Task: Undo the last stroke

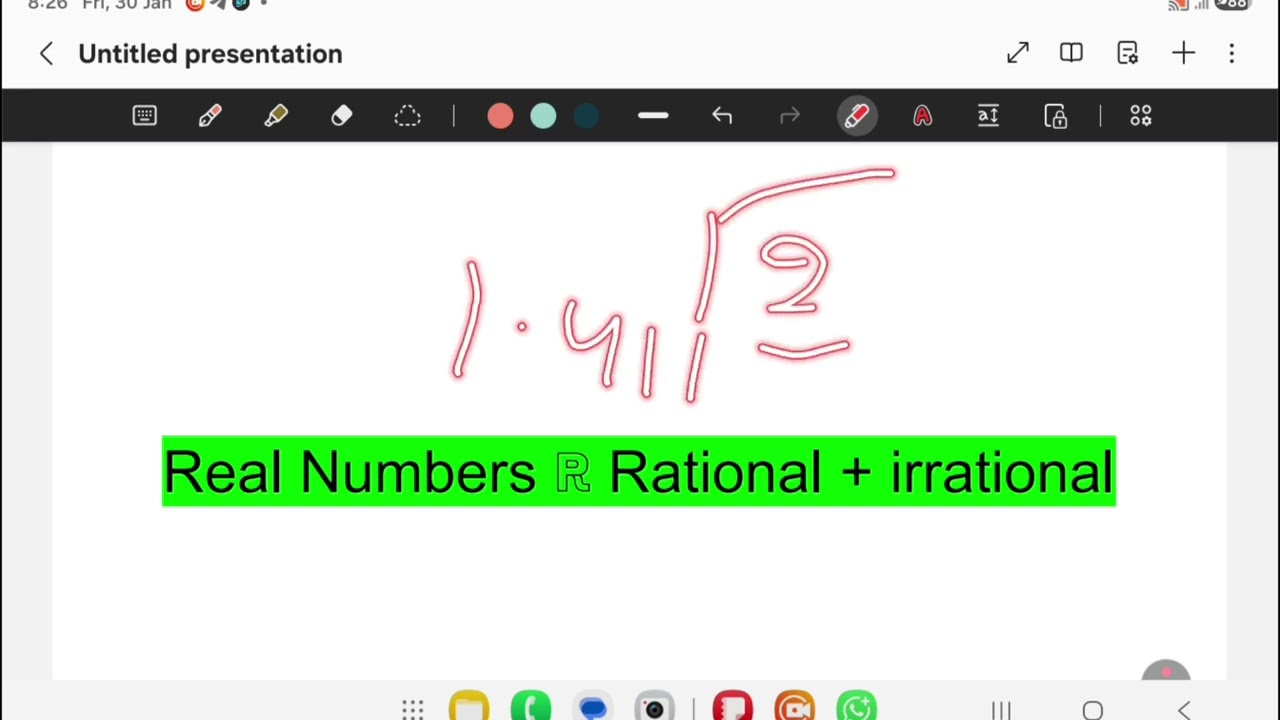Action: (x=722, y=116)
